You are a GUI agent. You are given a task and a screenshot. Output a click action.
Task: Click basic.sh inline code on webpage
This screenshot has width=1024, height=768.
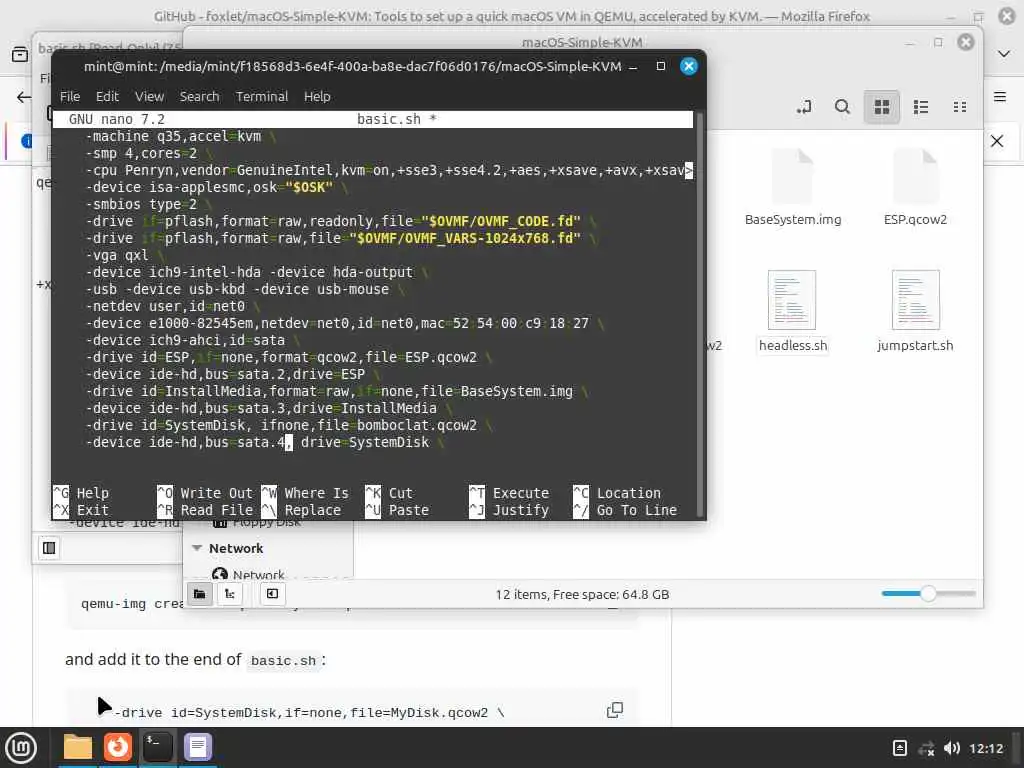point(283,660)
